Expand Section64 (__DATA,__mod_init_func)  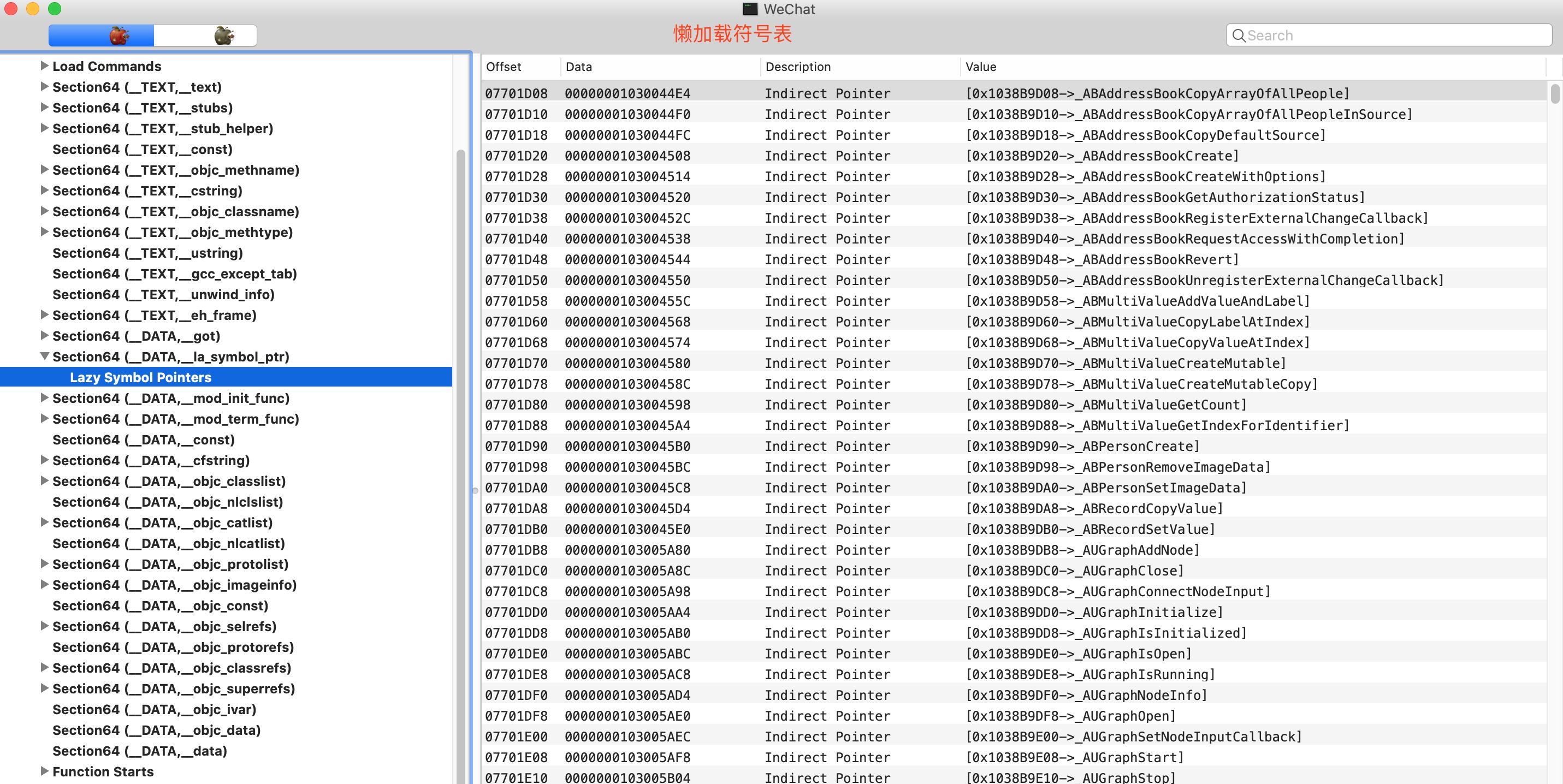click(44, 398)
